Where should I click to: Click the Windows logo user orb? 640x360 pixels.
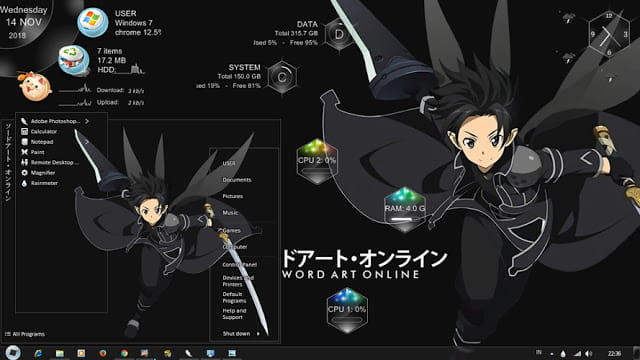pyautogui.click(x=93, y=22)
